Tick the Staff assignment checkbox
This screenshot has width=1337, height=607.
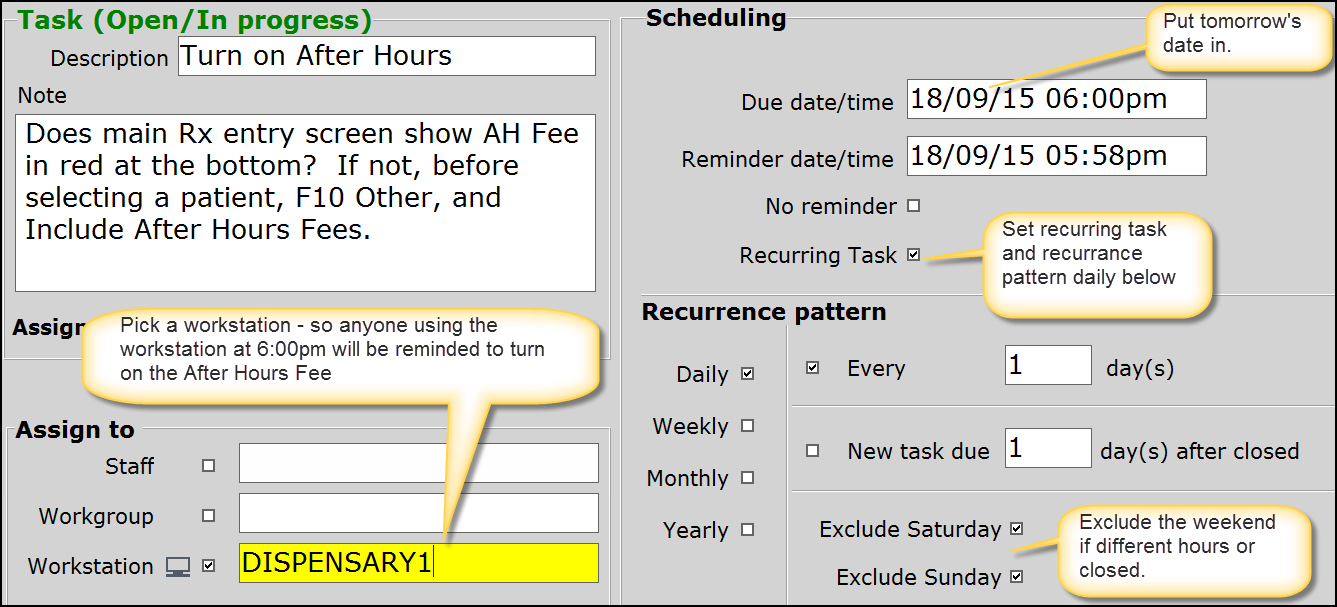209,465
